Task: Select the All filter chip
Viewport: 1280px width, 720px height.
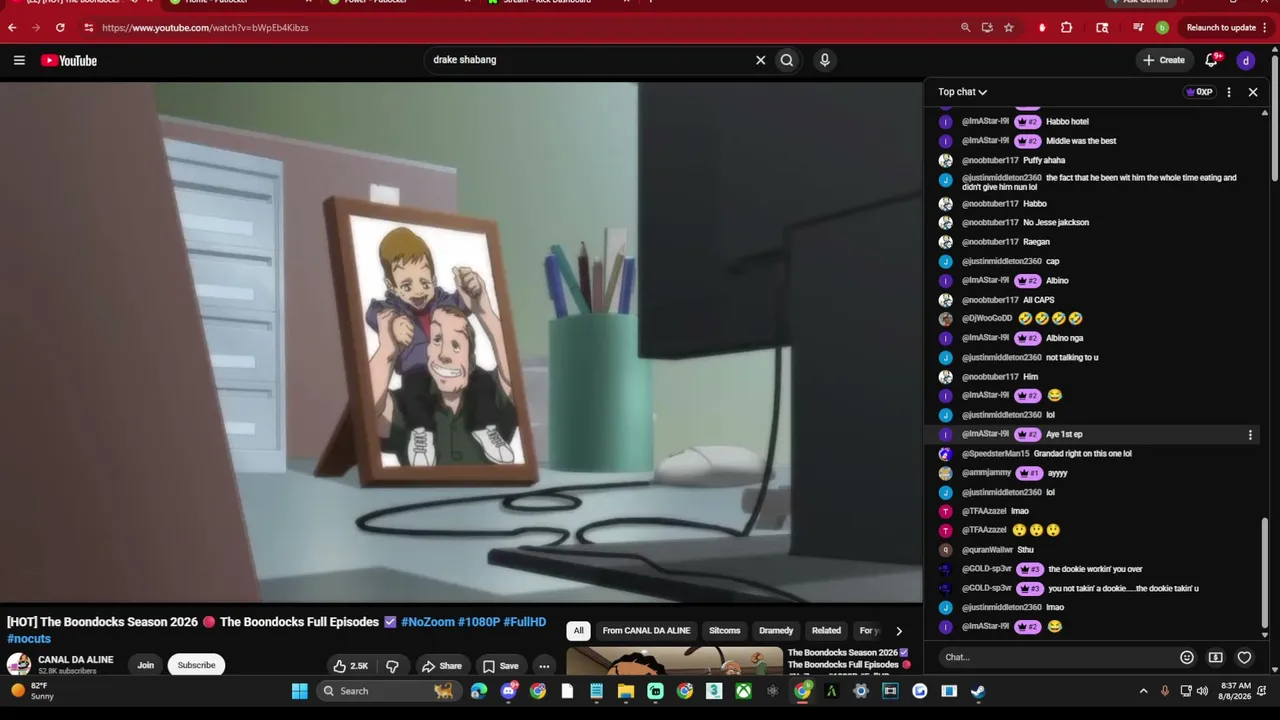Action: pos(578,631)
